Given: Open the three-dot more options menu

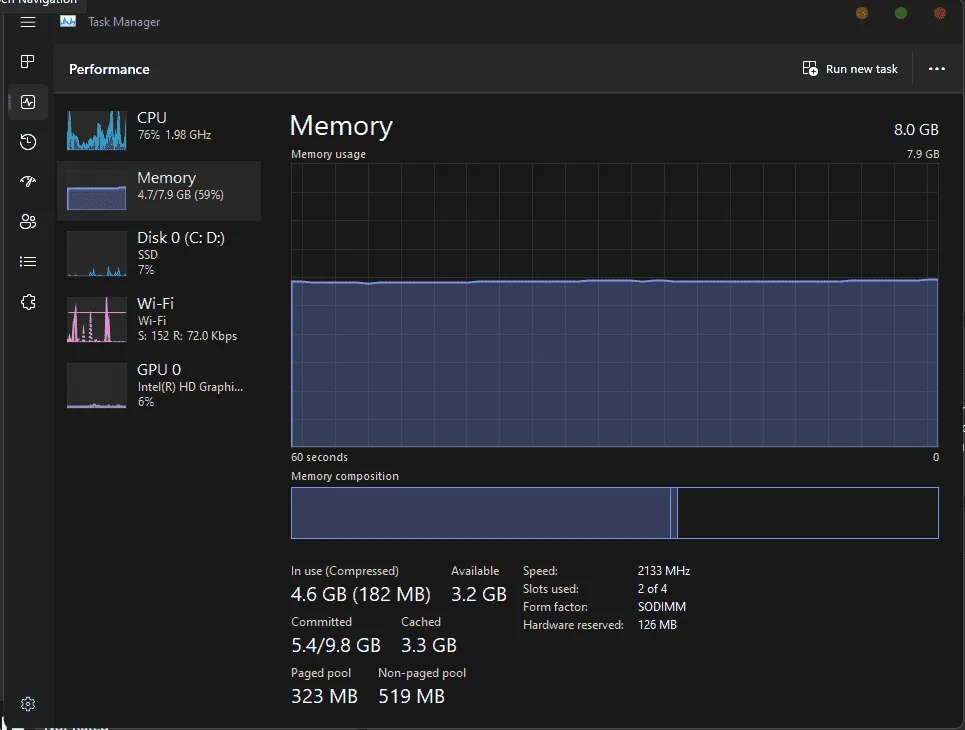Looking at the screenshot, I should click(x=937, y=69).
